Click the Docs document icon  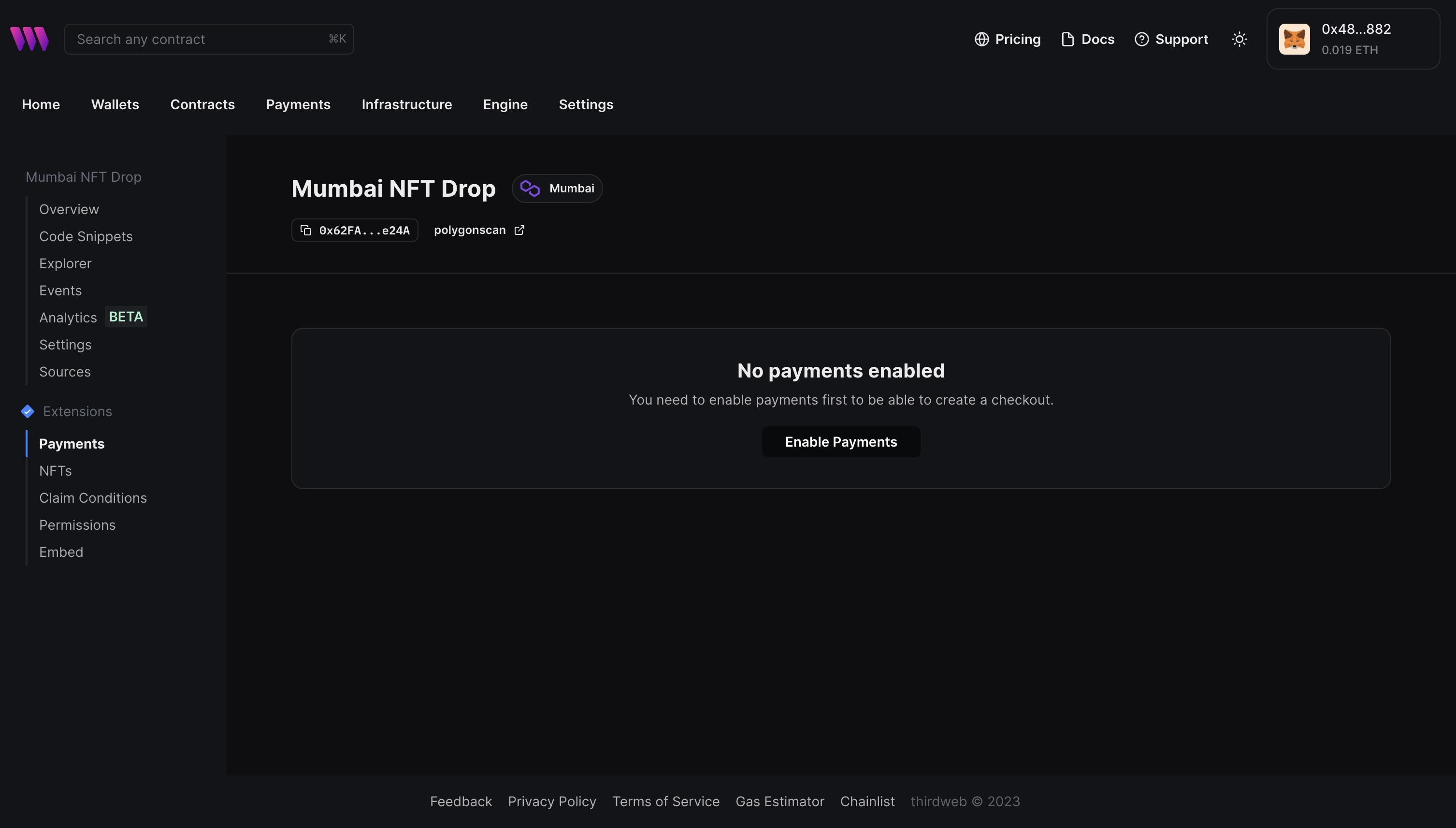pyautogui.click(x=1067, y=39)
